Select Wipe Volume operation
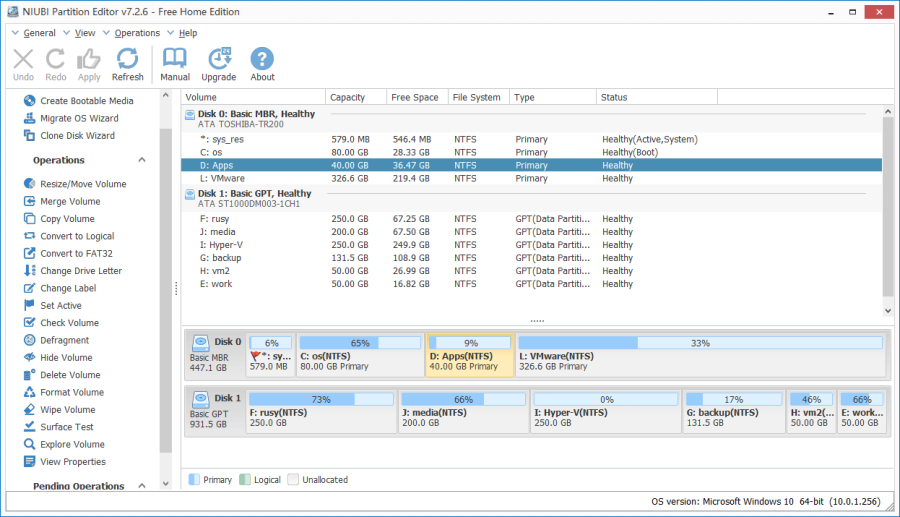Viewport: 900px width, 517px height. (x=60, y=410)
